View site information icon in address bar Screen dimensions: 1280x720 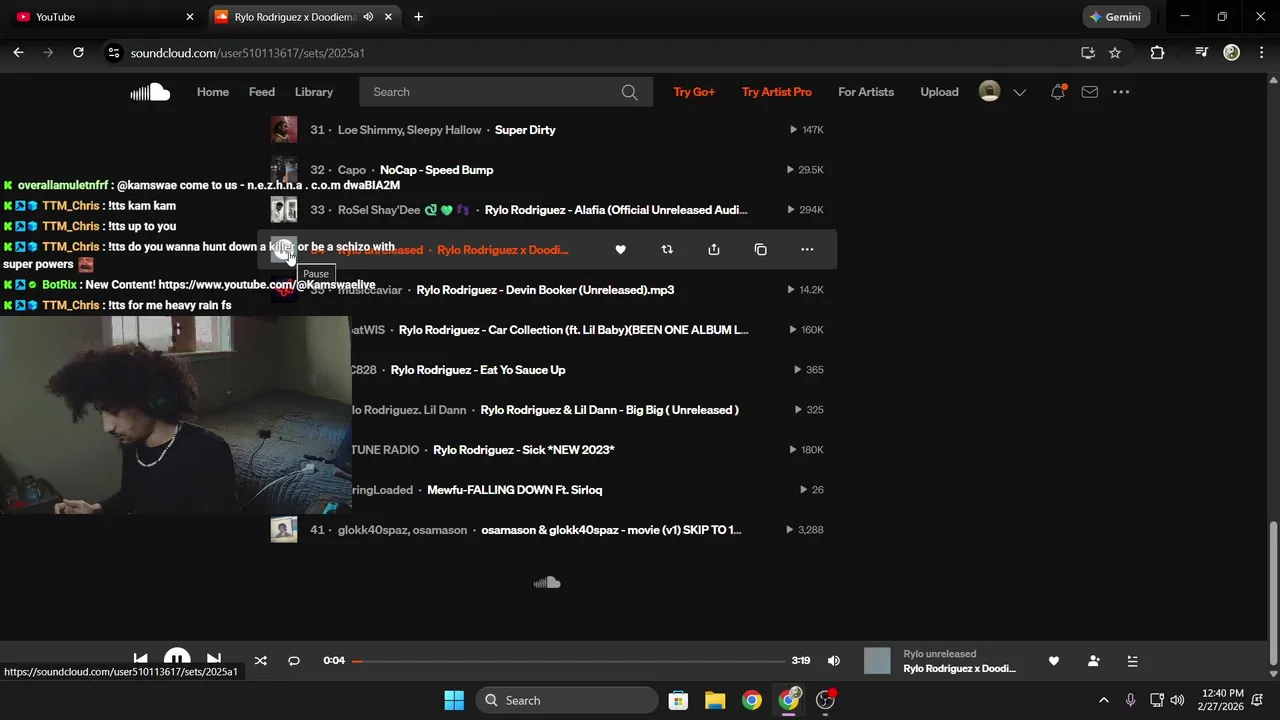pyautogui.click(x=113, y=53)
